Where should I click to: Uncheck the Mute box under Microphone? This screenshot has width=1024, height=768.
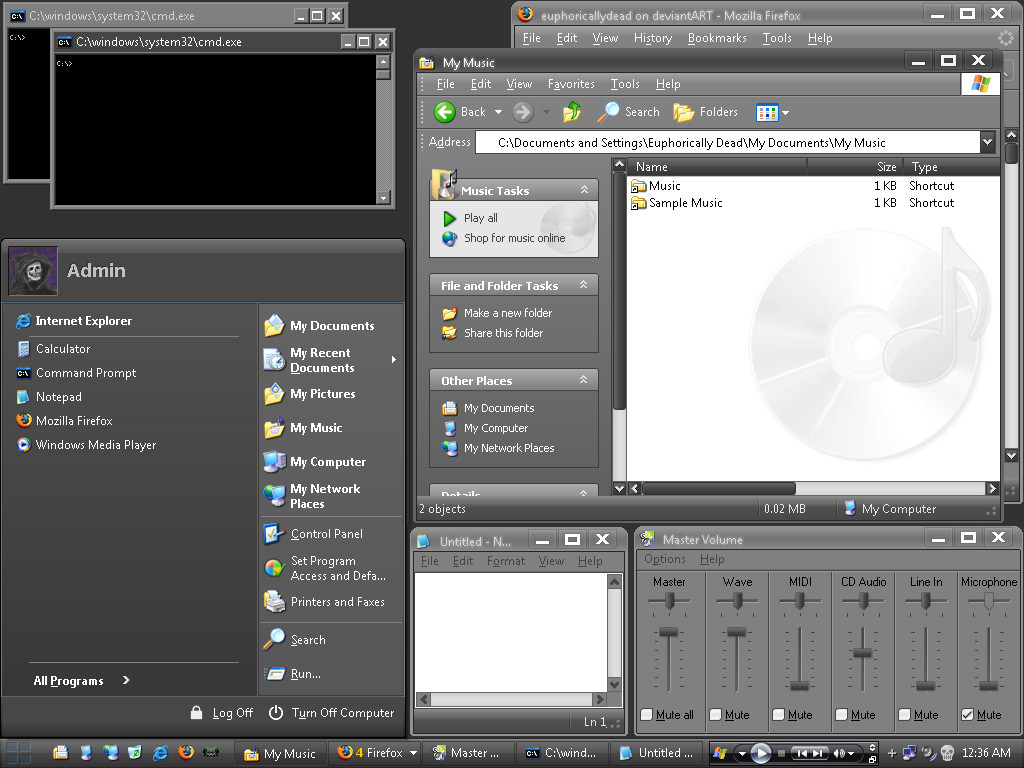pos(967,715)
